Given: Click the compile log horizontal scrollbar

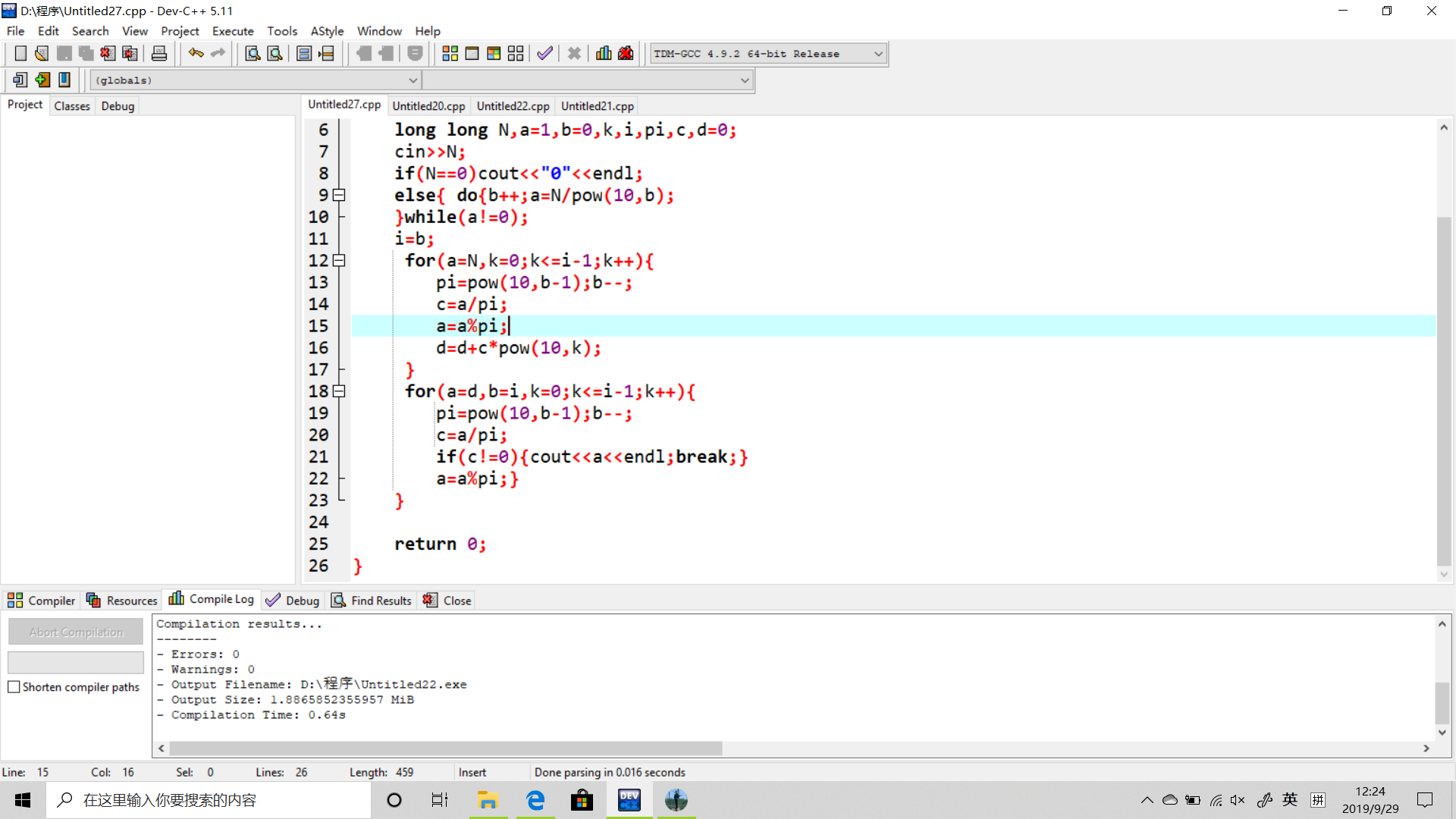Looking at the screenshot, I should click(x=446, y=748).
